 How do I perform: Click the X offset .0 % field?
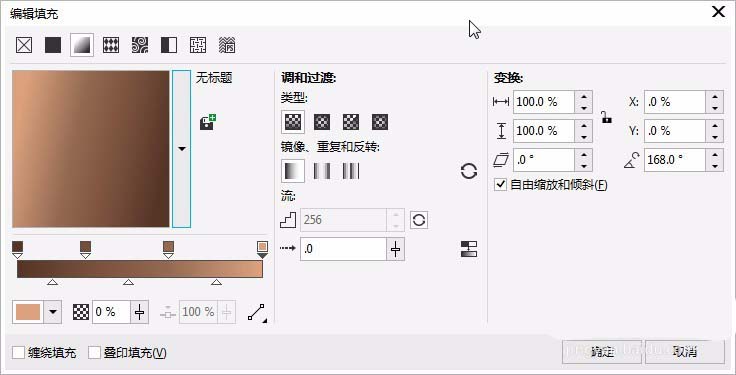[675, 102]
